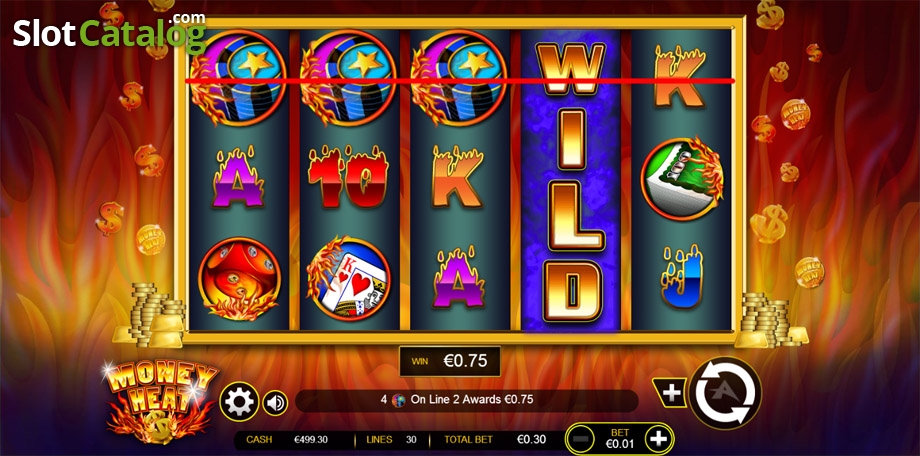Click the Money Heat game logo
The width and height of the screenshot is (920, 456).
tap(161, 402)
